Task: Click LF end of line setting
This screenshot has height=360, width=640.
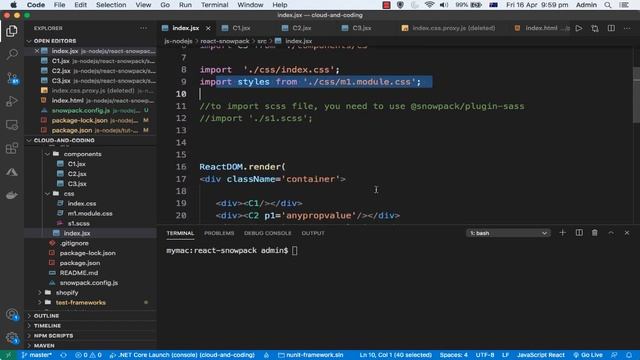Action: coord(505,355)
